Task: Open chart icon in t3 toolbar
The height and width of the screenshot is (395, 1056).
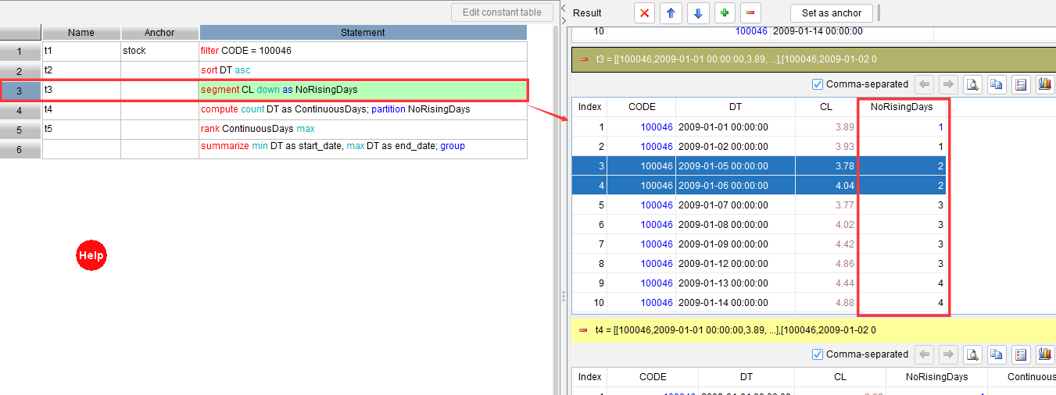Action: [x=1045, y=84]
